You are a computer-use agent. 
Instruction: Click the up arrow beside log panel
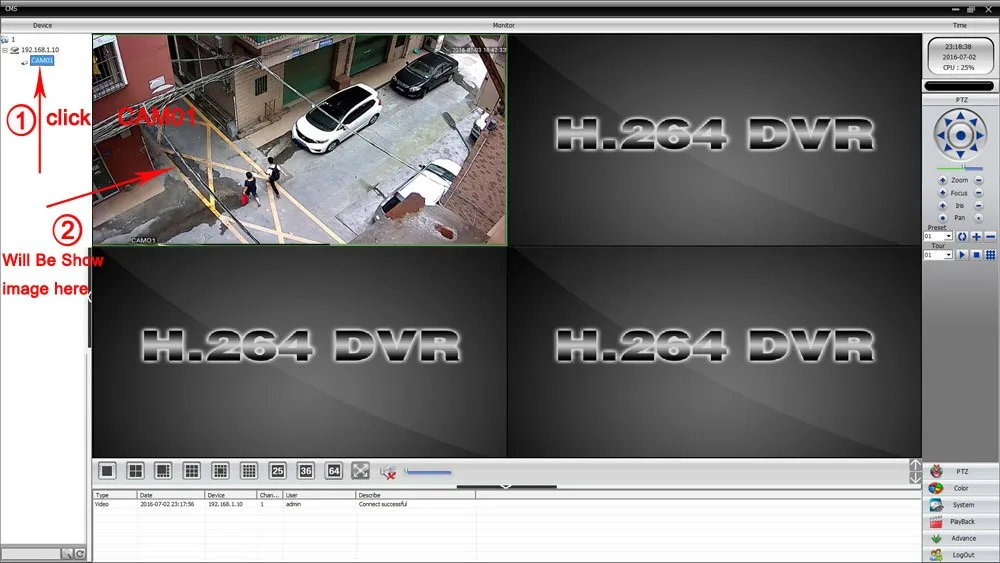coord(915,465)
